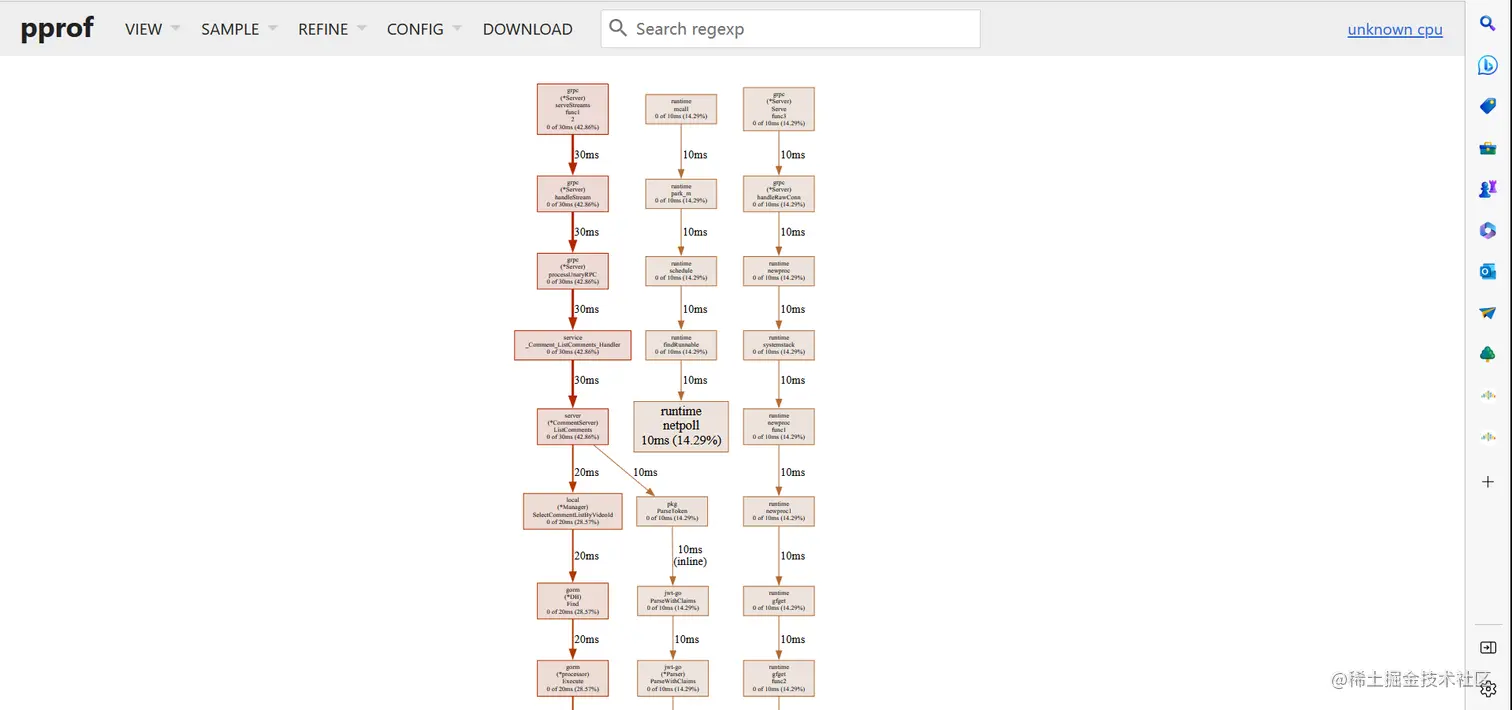Select the jwt-go ParseWithClaims node
The width and height of the screenshot is (1512, 710).
(x=673, y=601)
